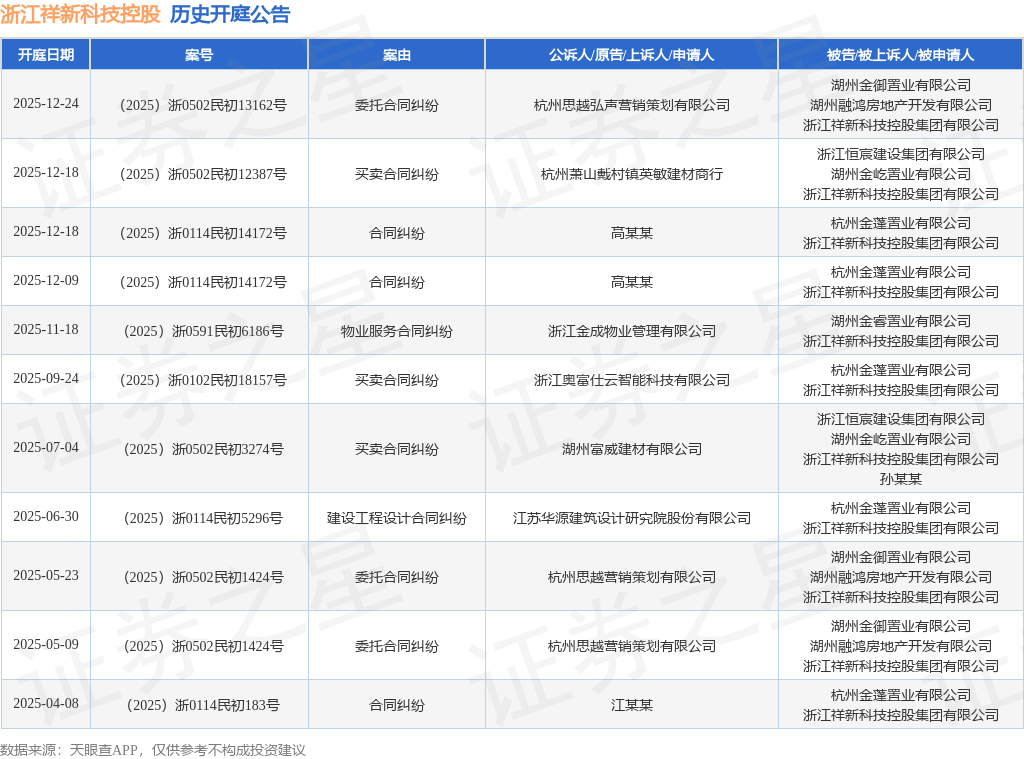Image resolution: width=1024 pixels, height=759 pixels.
Task: Click case number 浙0502民初3274号
Action: click(x=203, y=449)
